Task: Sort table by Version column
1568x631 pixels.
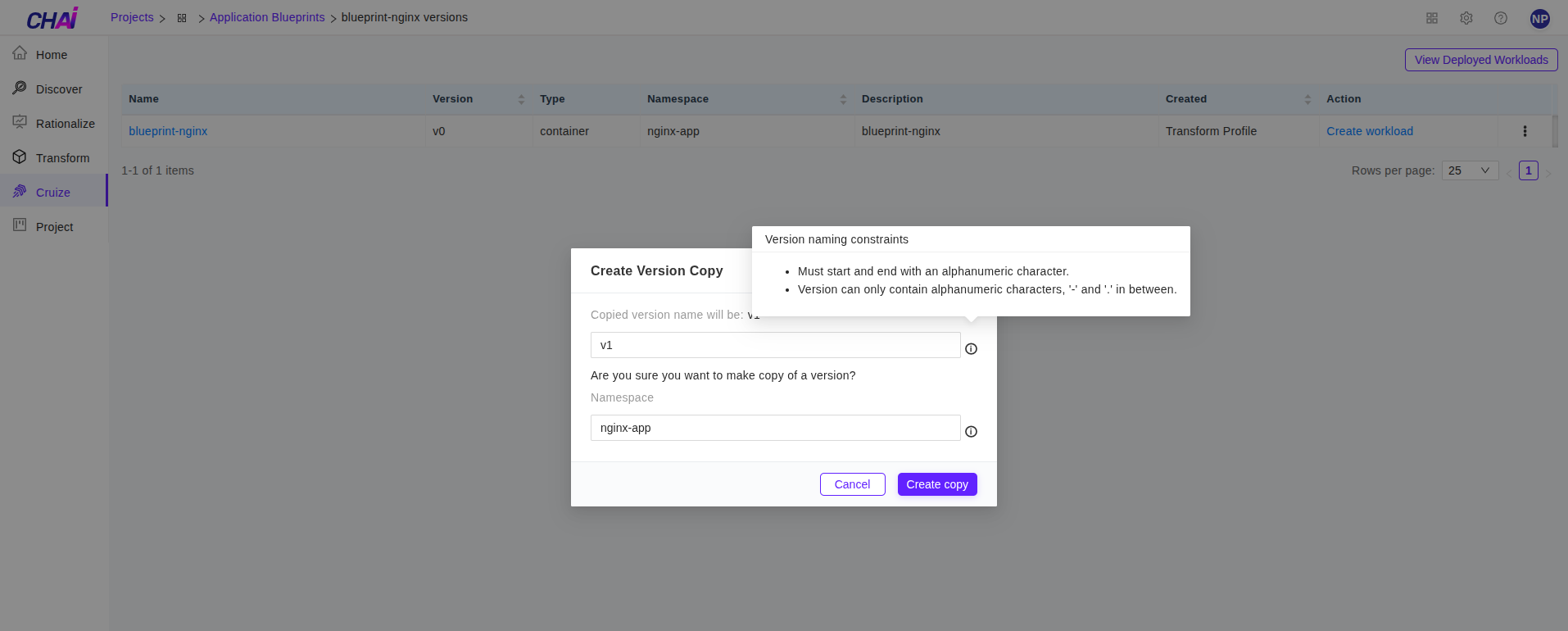Action: [521, 99]
